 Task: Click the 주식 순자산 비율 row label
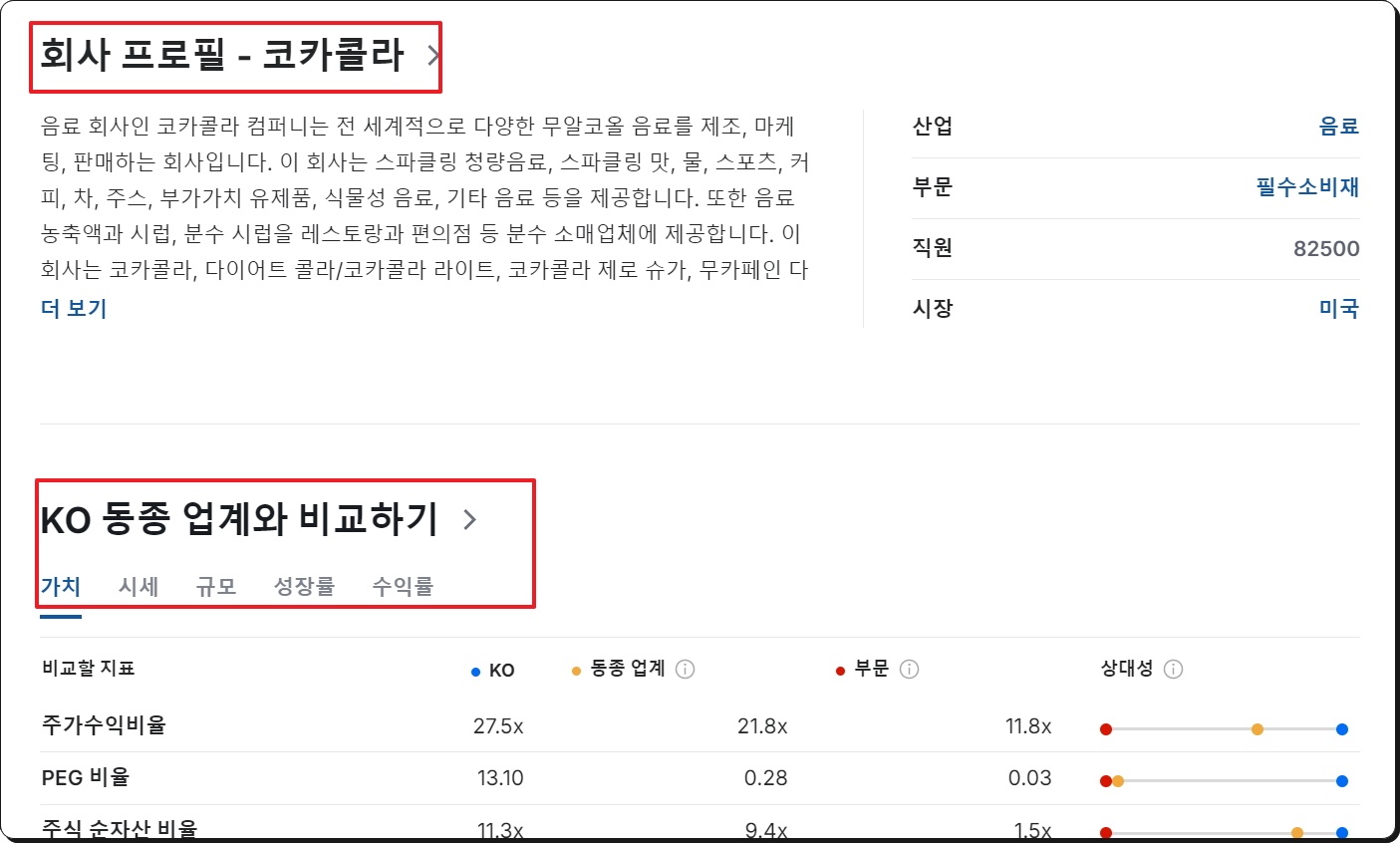(x=120, y=829)
